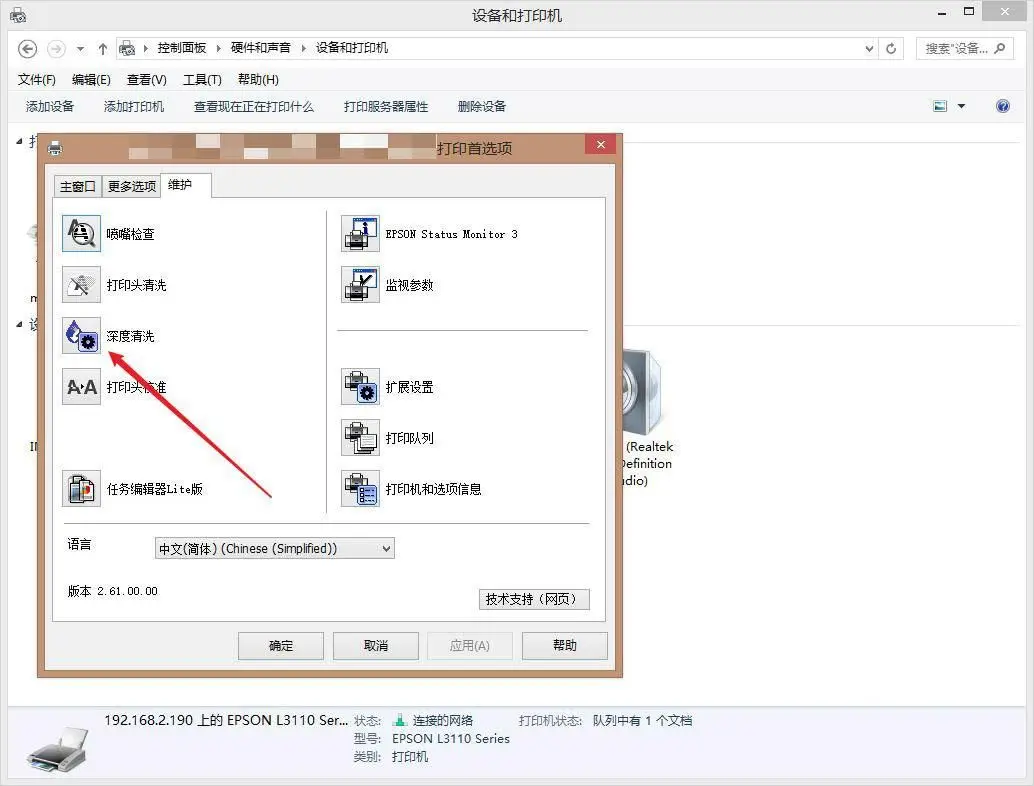Switch to the 主窗口 tab
The width and height of the screenshot is (1034, 786).
(x=78, y=187)
